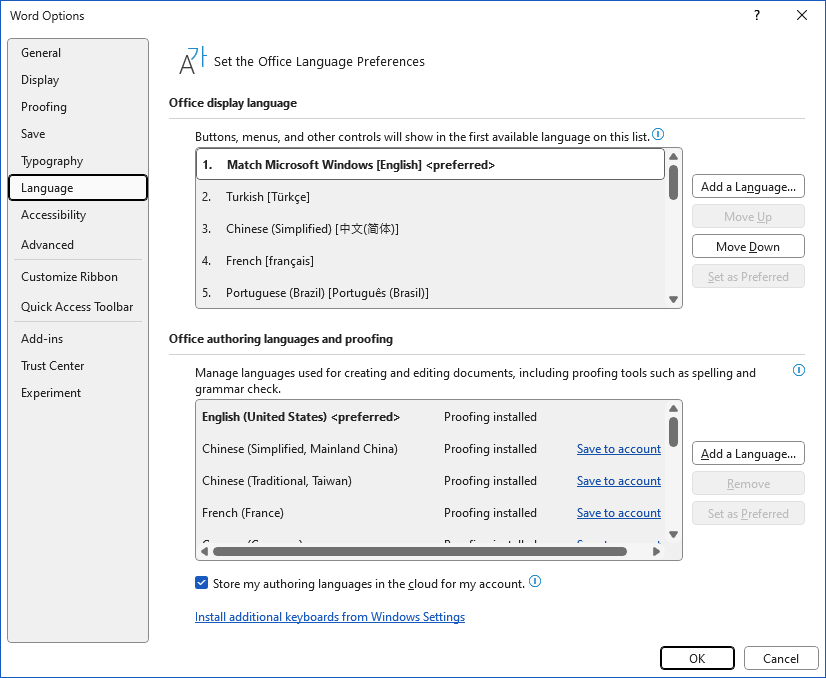
Task: Click the authoring list vertical scrollbar thumb
Action: click(673, 432)
